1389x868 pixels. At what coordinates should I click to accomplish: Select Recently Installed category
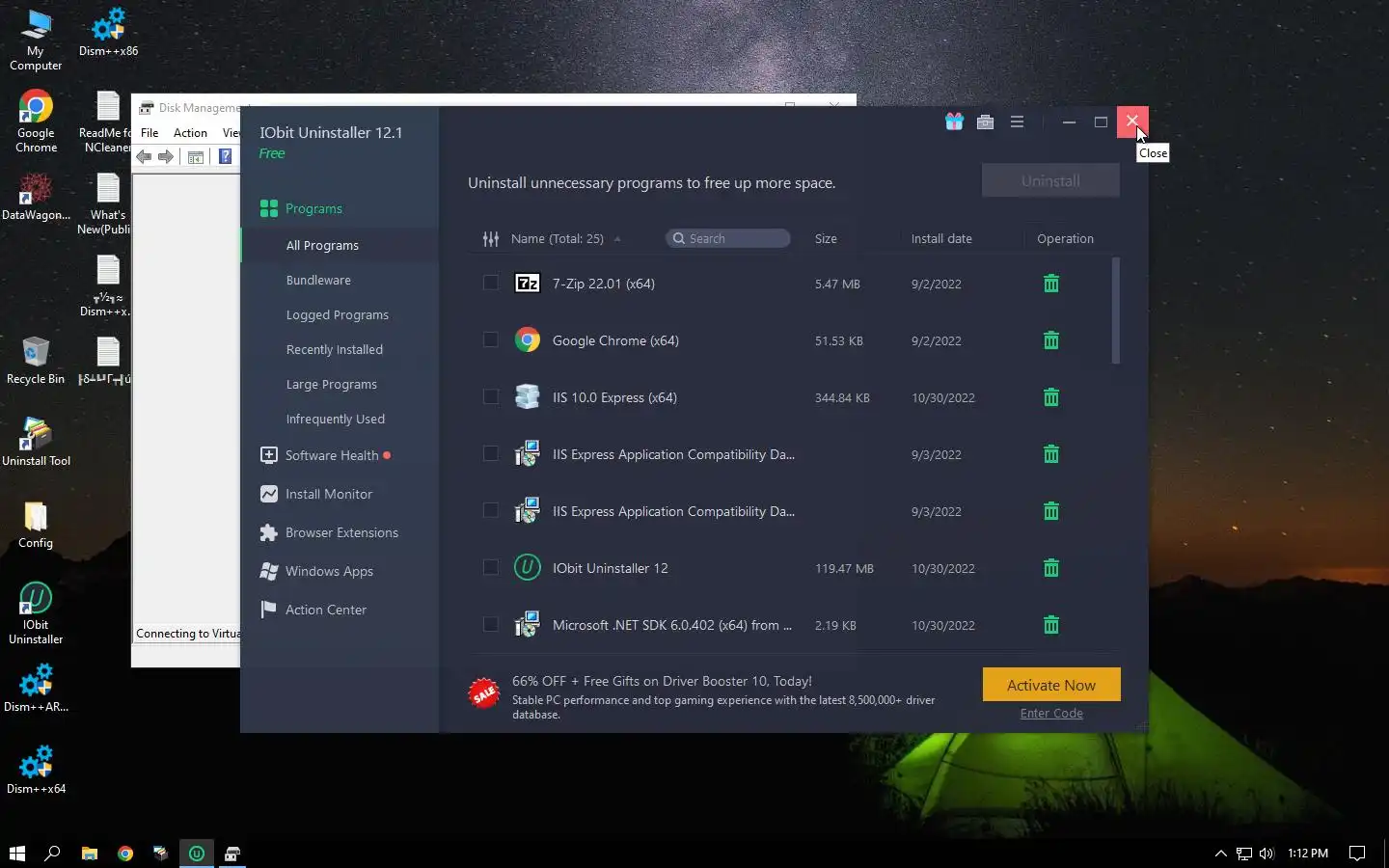(334, 349)
